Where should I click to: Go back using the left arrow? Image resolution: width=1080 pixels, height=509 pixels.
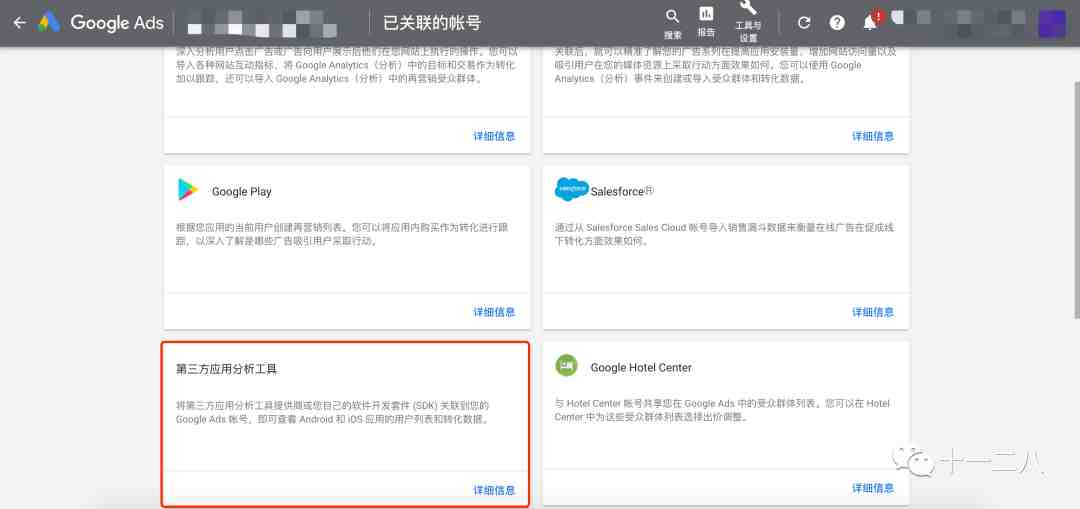19,23
